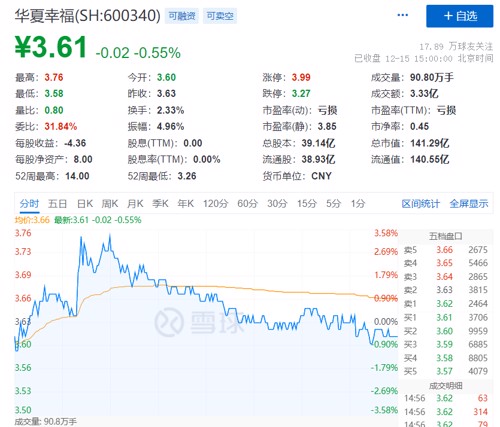Open the three-dot more options menu
The height and width of the screenshot is (427, 500).
pyautogui.click(x=403, y=15)
